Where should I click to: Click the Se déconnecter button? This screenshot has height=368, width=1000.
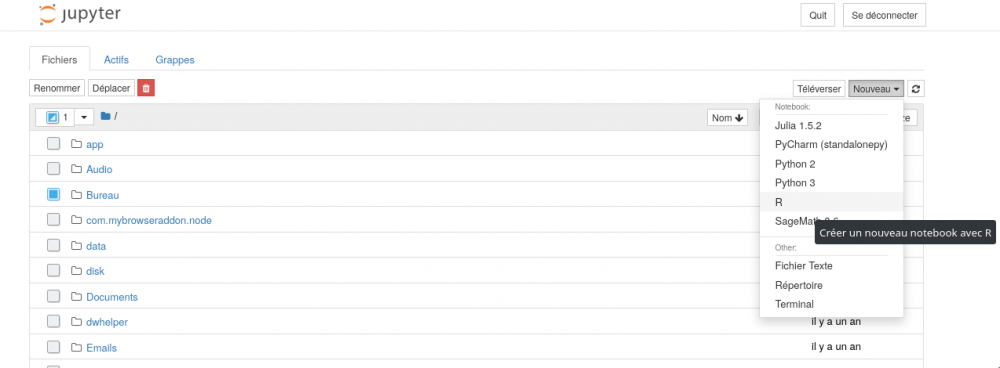click(884, 15)
